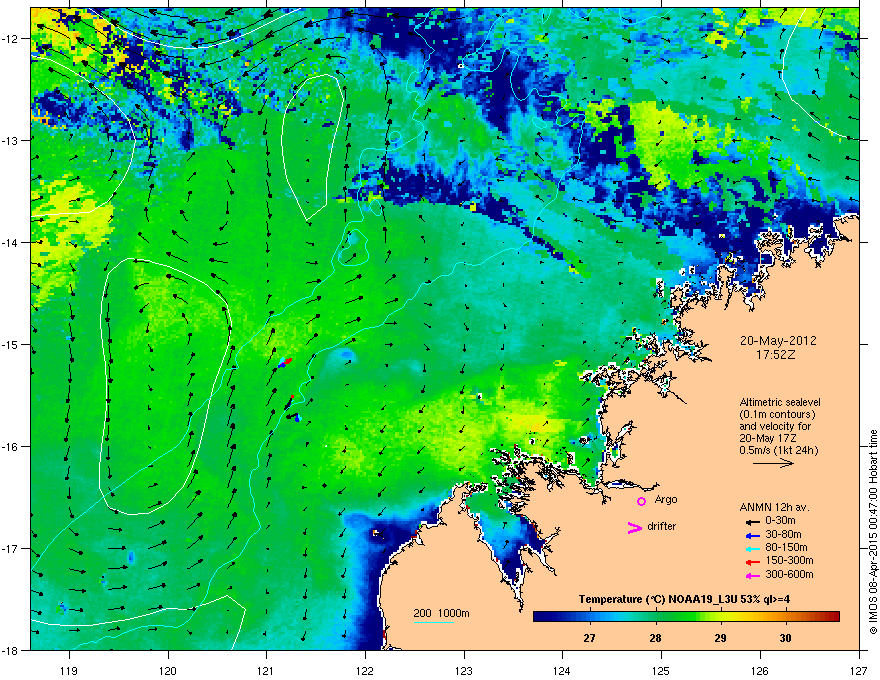Click the latitude axis label -15

click(11, 344)
